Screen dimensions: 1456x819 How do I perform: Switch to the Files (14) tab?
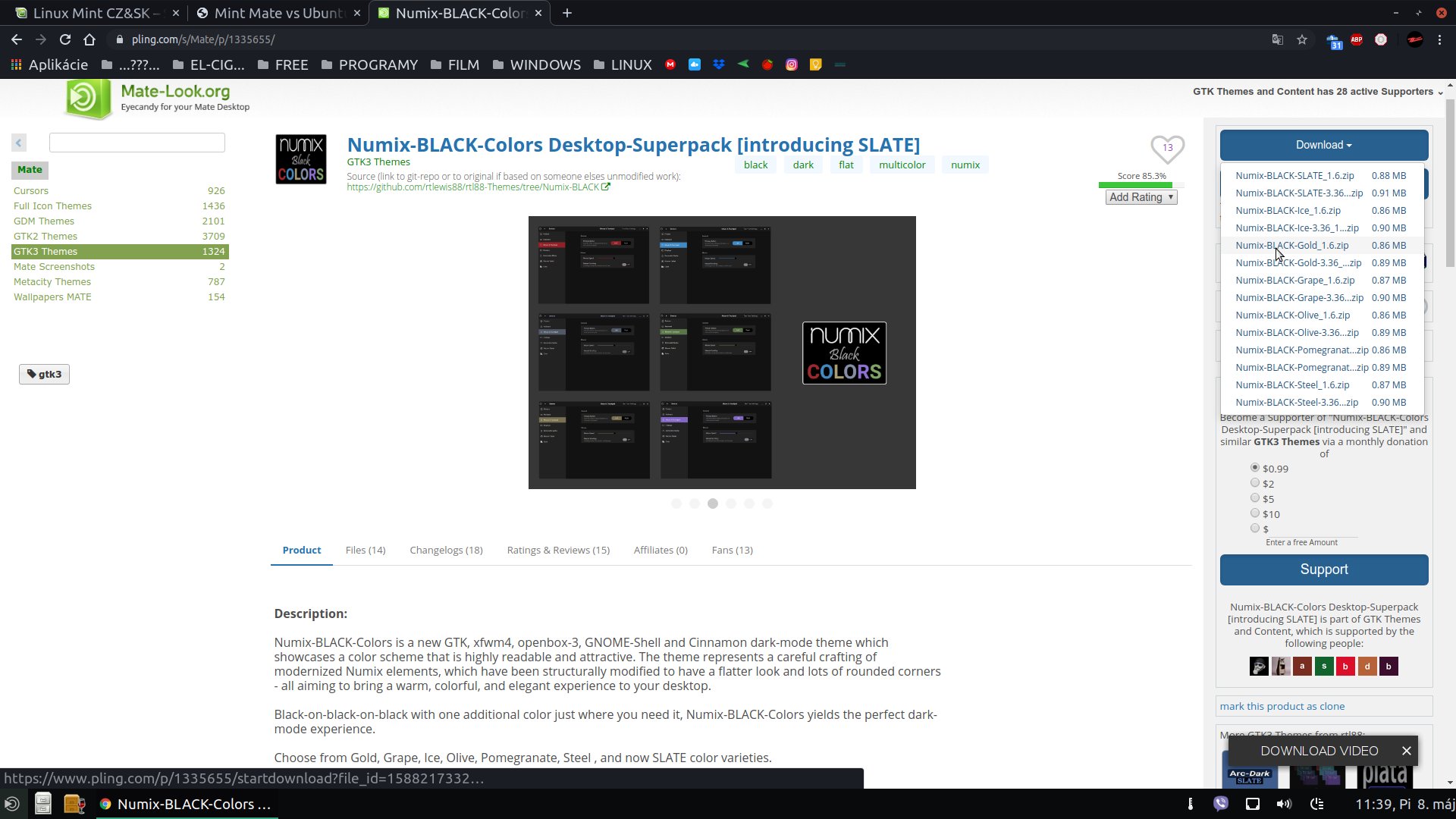coord(365,550)
